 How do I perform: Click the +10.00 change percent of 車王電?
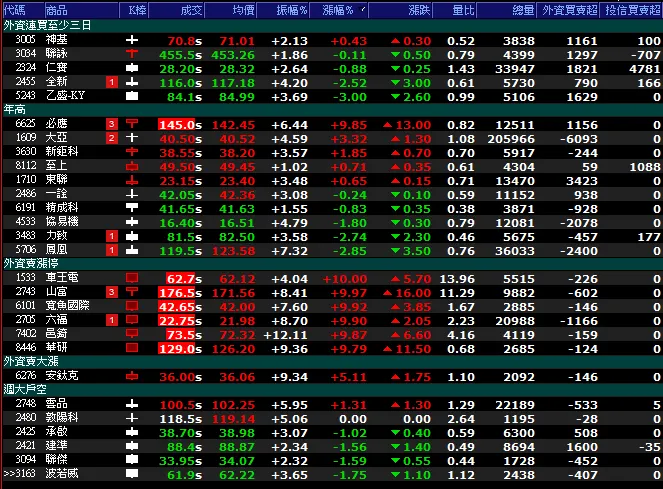(x=345, y=279)
